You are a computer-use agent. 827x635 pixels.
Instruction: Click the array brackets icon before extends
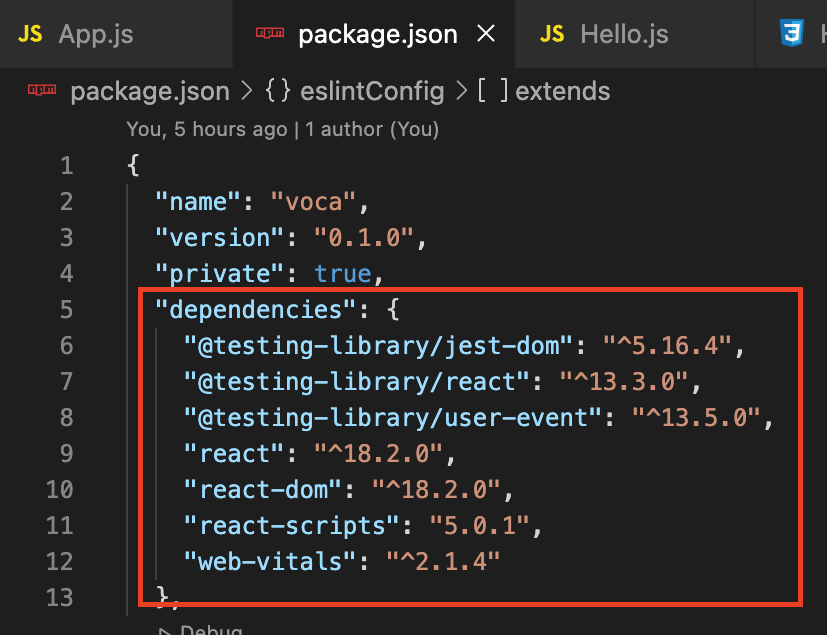coord(493,91)
